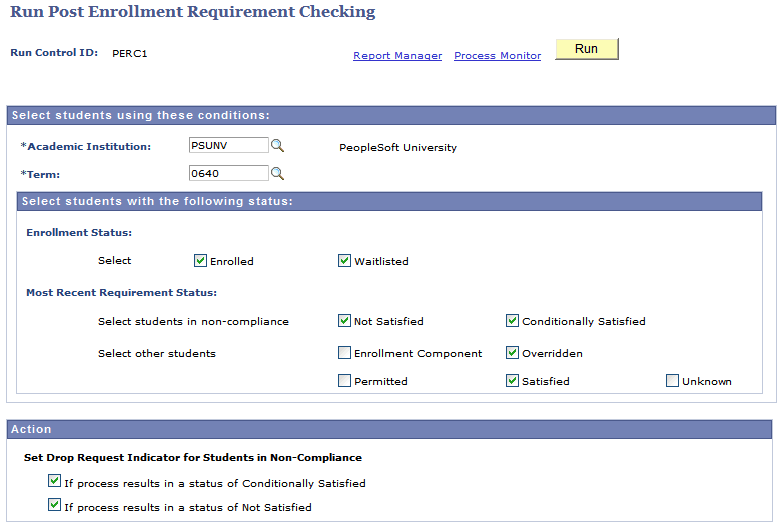
Task: Click the Run Post Enrollment Requirement Checking title
Action: click(193, 12)
